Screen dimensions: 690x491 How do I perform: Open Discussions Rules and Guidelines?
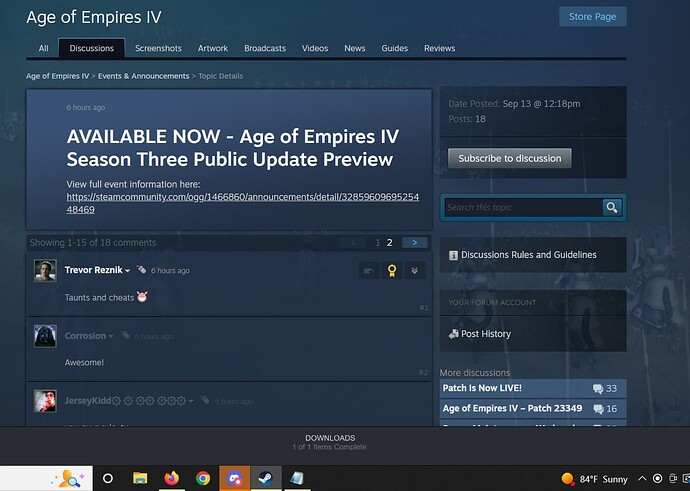529,255
